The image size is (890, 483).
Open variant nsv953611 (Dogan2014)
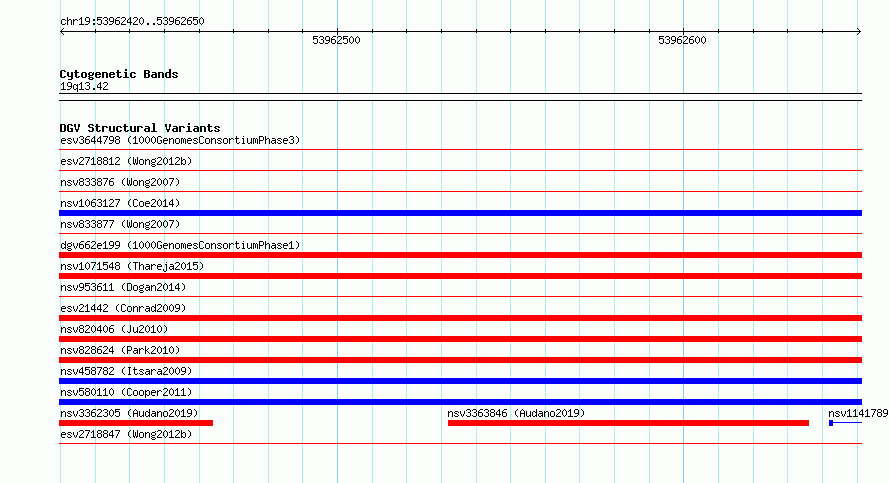click(x=123, y=287)
